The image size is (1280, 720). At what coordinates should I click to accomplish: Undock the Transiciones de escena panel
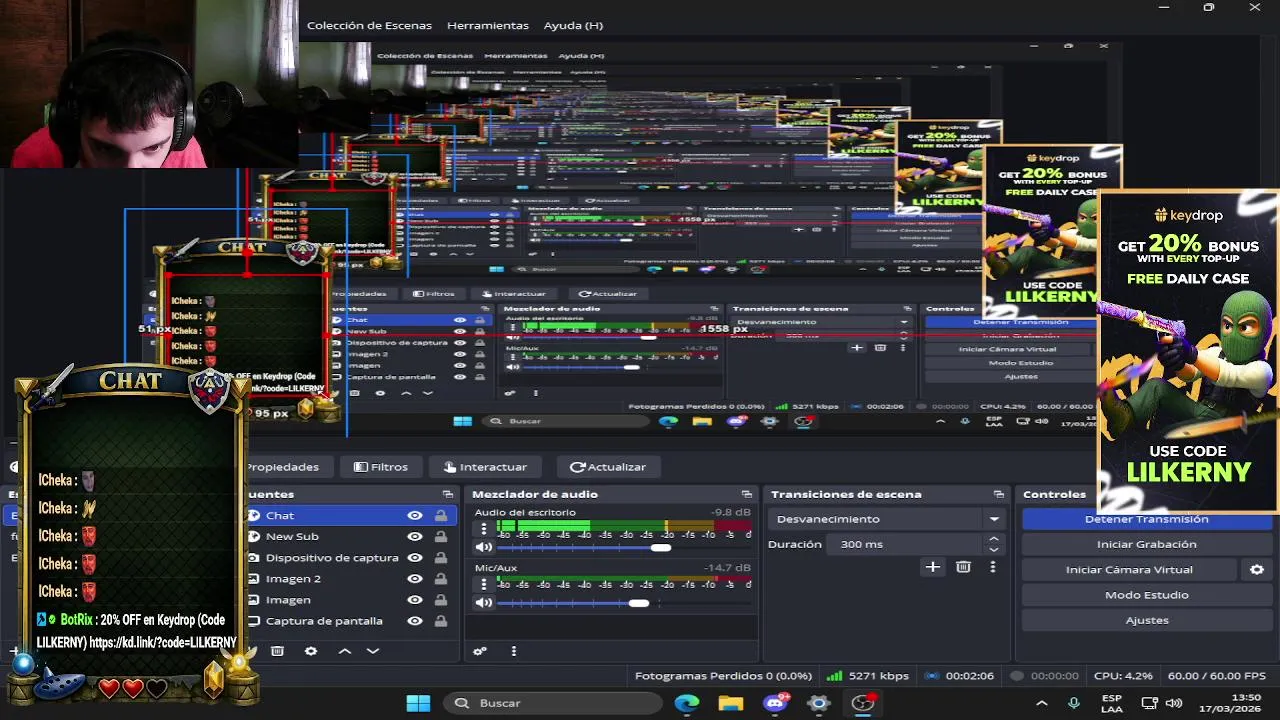click(998, 494)
